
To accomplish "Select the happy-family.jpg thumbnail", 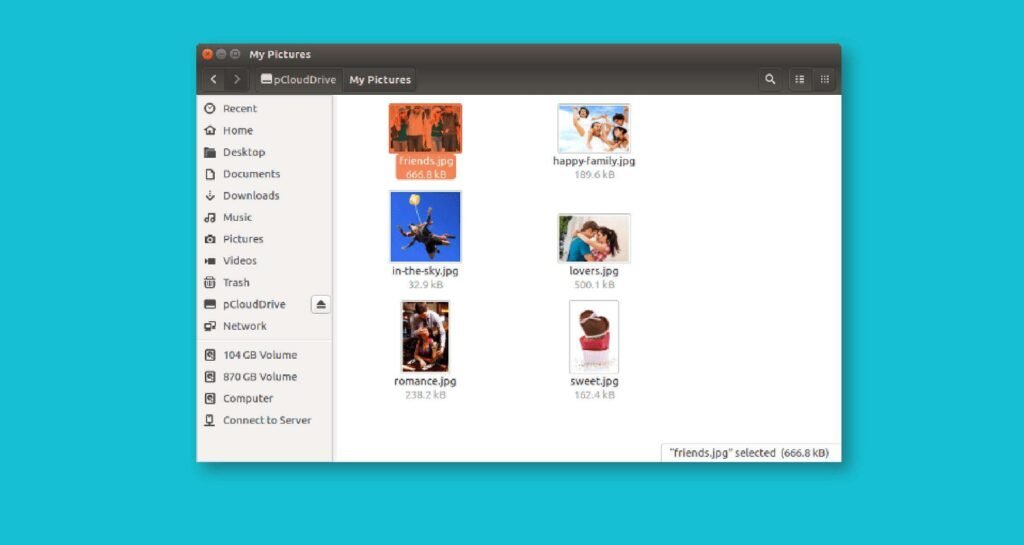I will point(594,128).
